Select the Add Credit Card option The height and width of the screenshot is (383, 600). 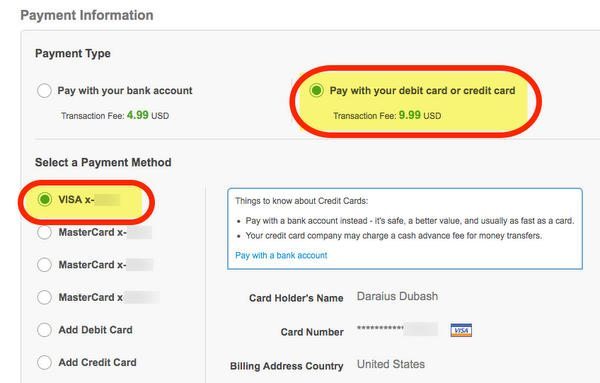coord(44,362)
